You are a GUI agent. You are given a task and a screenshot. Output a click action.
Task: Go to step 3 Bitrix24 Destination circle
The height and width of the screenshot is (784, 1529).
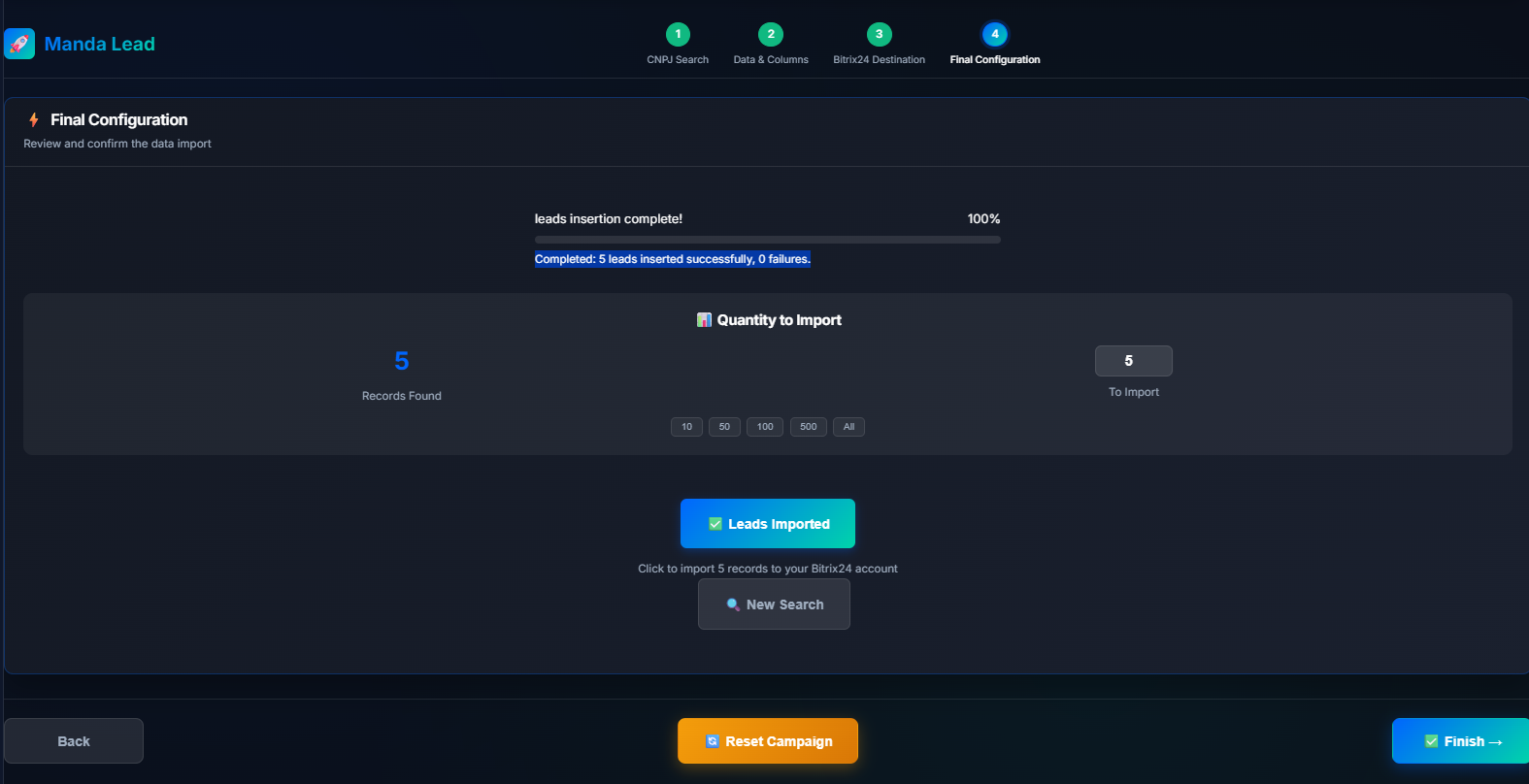[x=879, y=34]
